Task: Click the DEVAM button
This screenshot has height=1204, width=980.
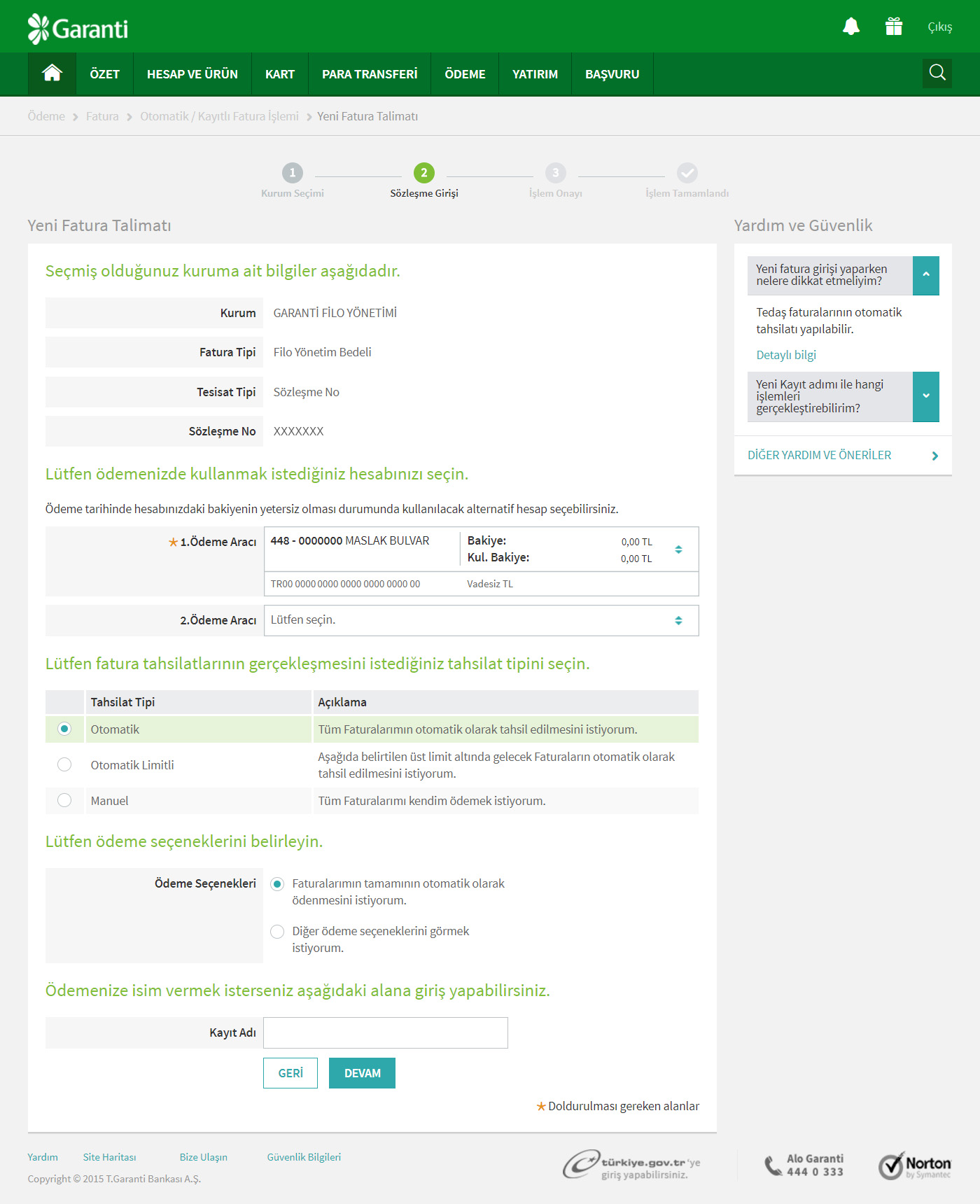Action: 362,1073
